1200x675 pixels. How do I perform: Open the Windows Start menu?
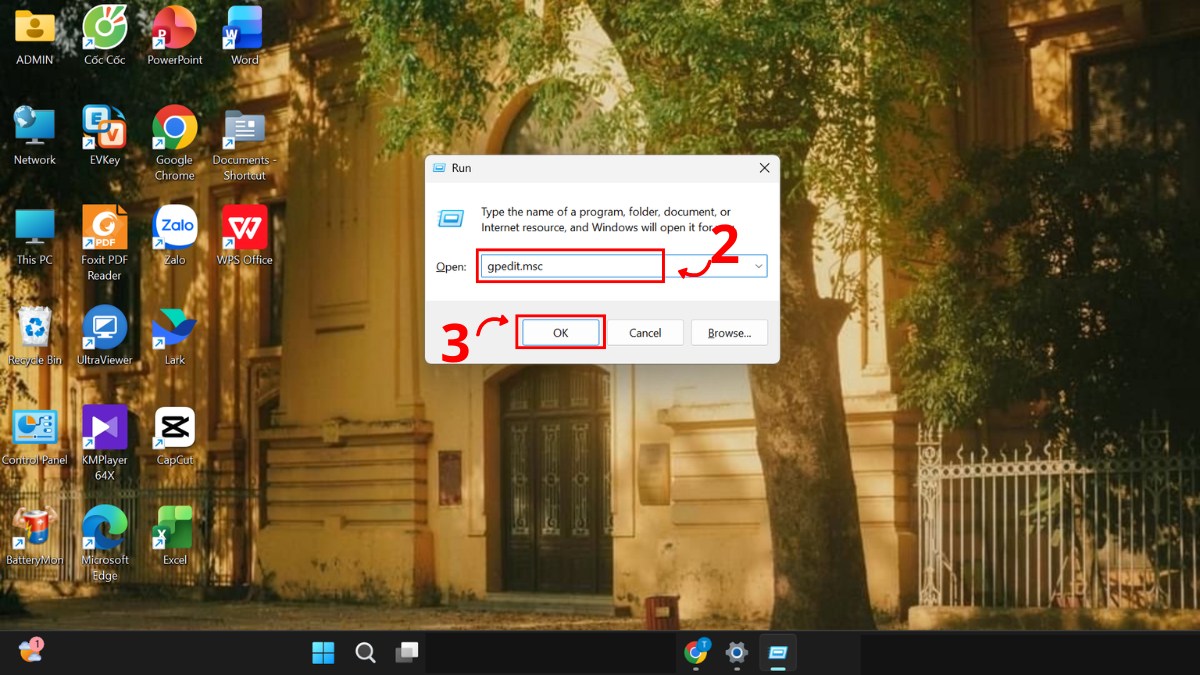tap(322, 652)
